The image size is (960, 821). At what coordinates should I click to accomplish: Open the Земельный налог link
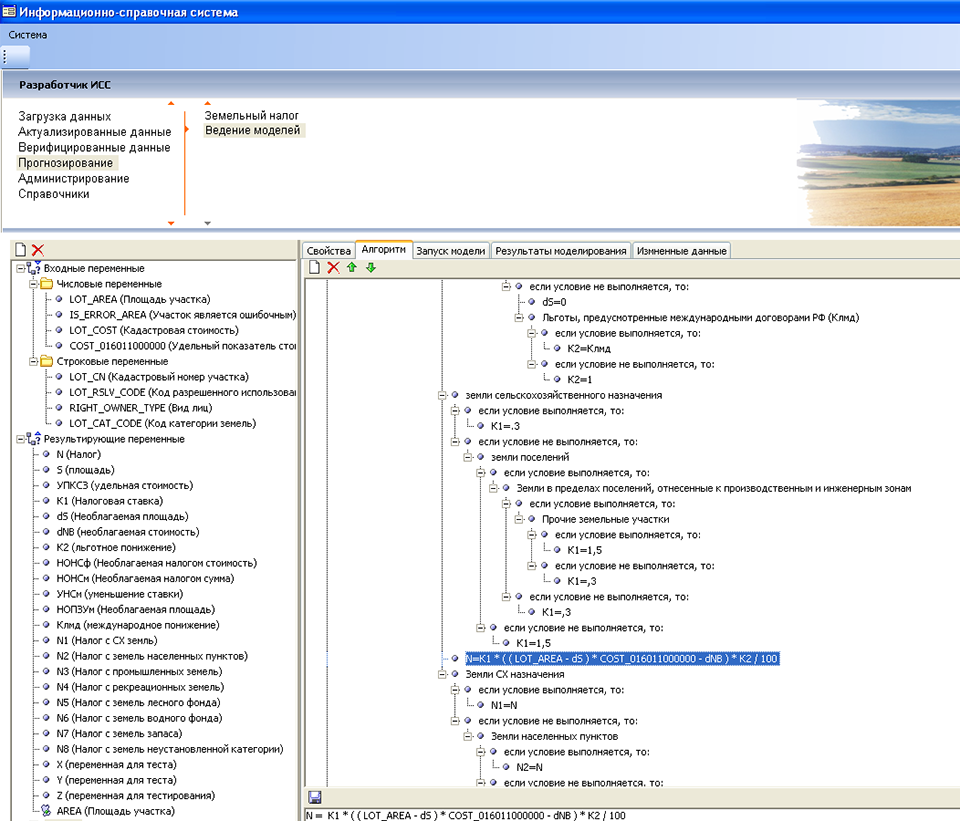coord(252,116)
